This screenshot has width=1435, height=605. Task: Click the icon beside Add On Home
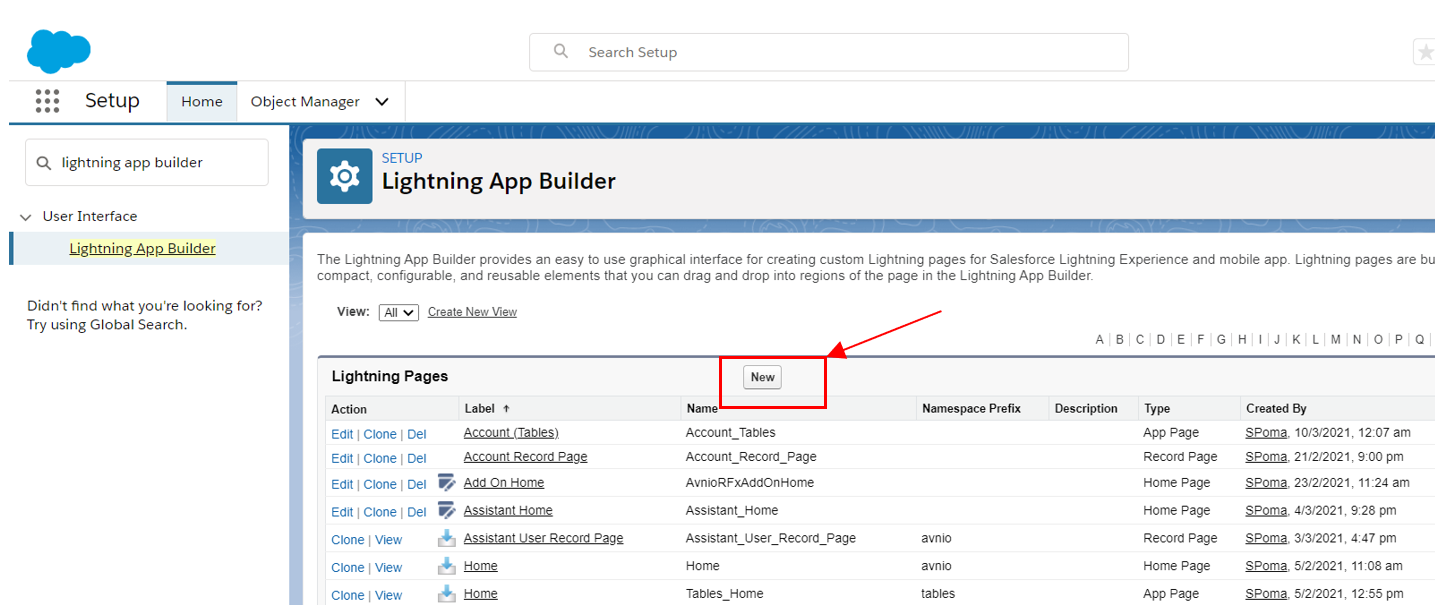point(447,483)
